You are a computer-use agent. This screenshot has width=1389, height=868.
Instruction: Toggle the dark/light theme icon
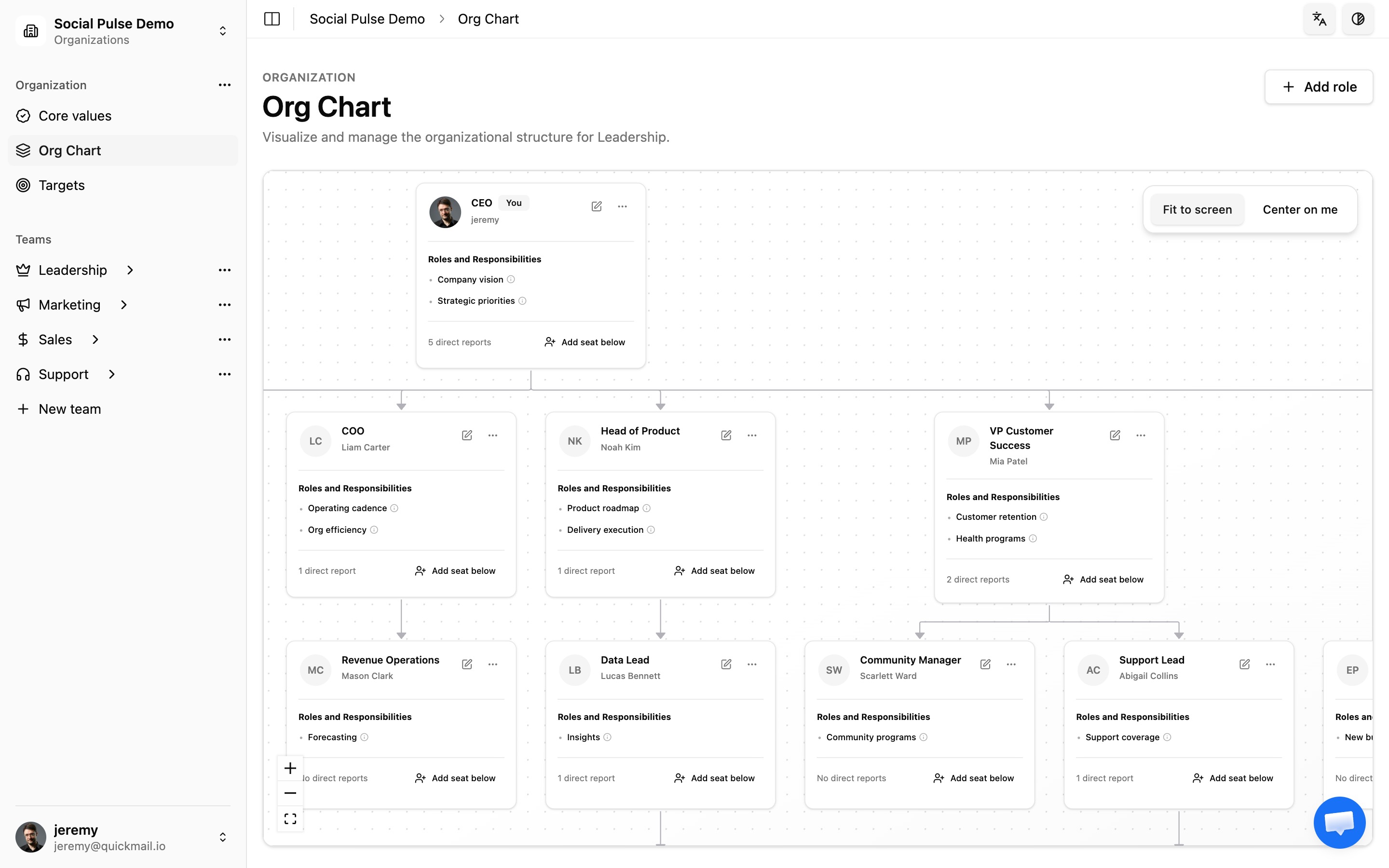1358,19
